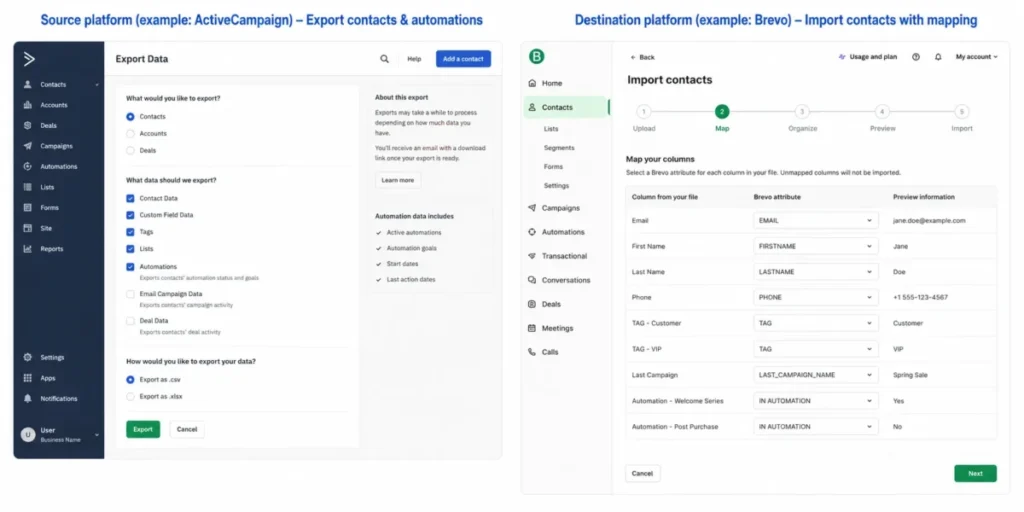Open Segments submenu item in Brevo
Screen dimensions: 1024x512
point(559,148)
